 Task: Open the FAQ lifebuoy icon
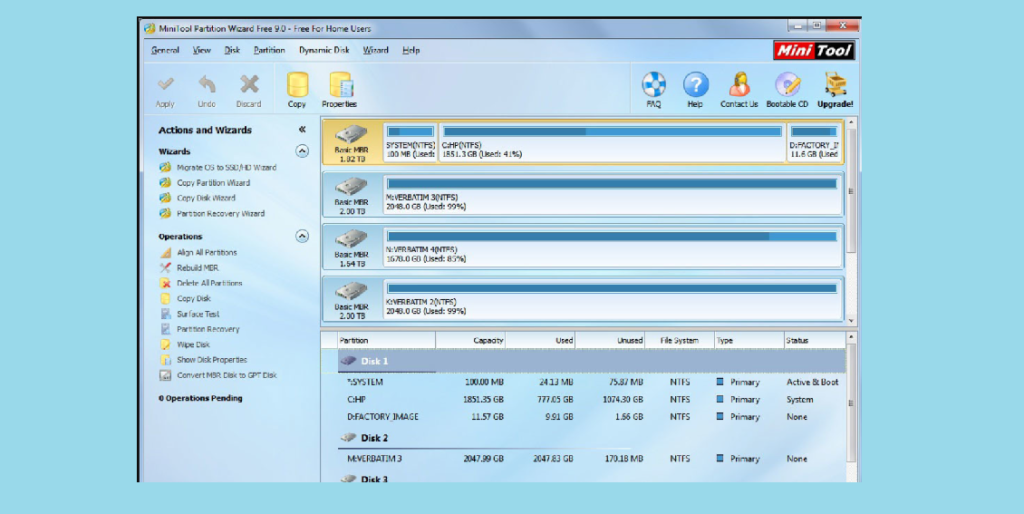pyautogui.click(x=654, y=84)
